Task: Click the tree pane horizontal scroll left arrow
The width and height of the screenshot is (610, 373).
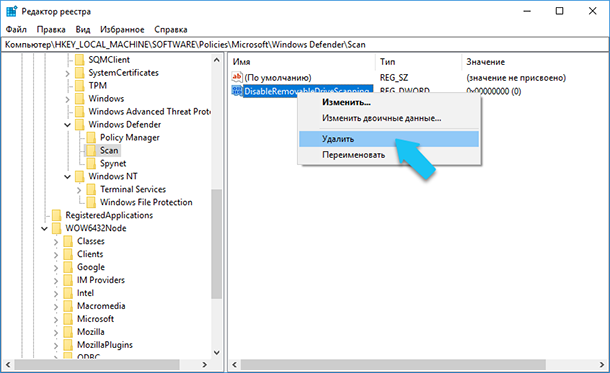Action: coord(8,365)
